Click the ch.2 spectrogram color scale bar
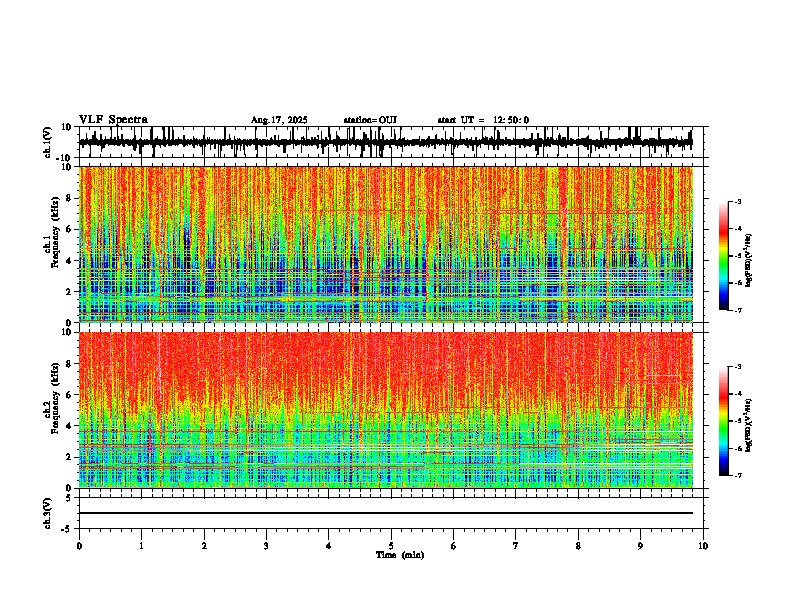 [724, 421]
